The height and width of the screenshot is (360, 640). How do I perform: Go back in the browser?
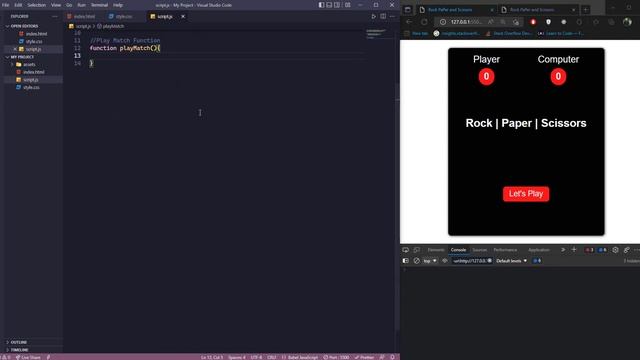click(x=409, y=22)
